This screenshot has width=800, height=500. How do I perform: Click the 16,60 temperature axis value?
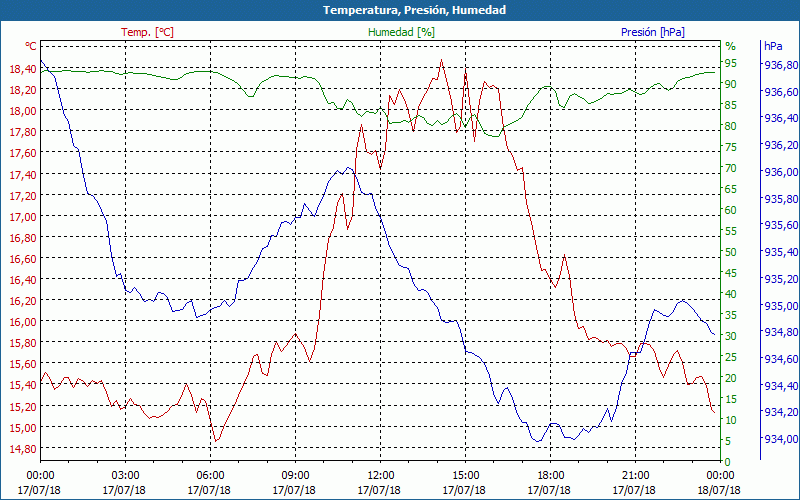(22, 259)
